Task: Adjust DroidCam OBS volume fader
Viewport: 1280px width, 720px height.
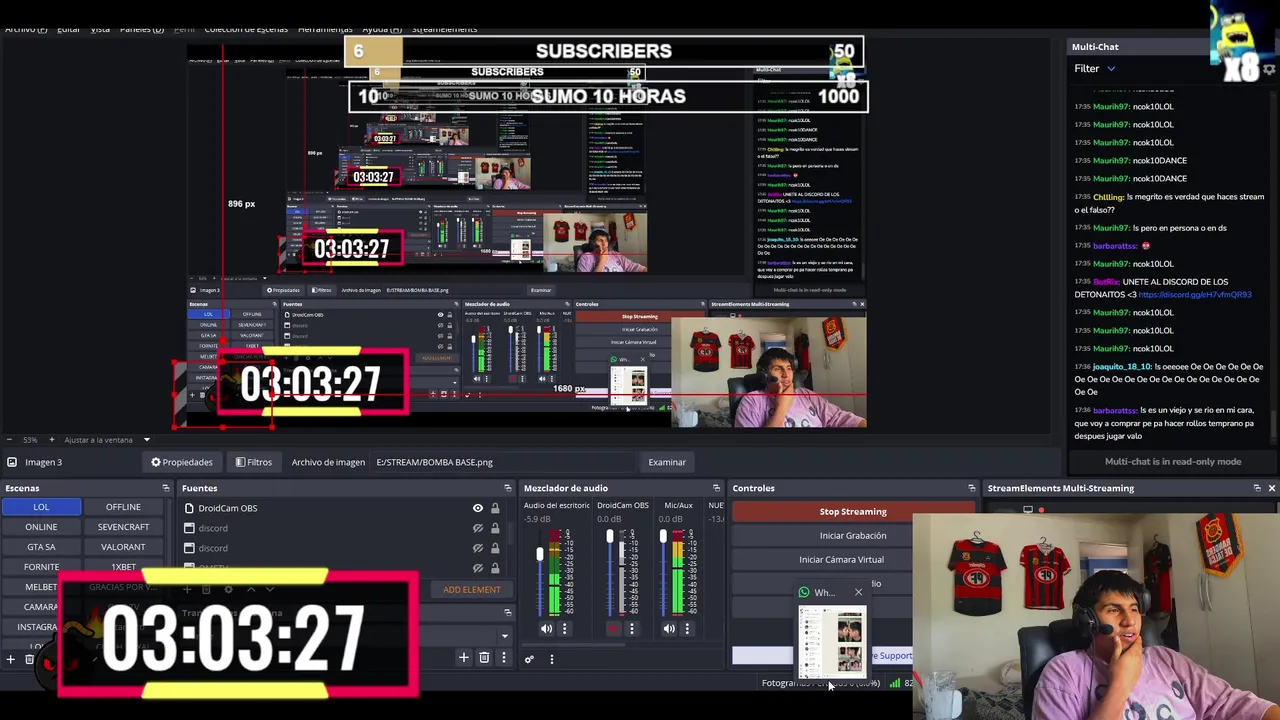Action: 610,538
